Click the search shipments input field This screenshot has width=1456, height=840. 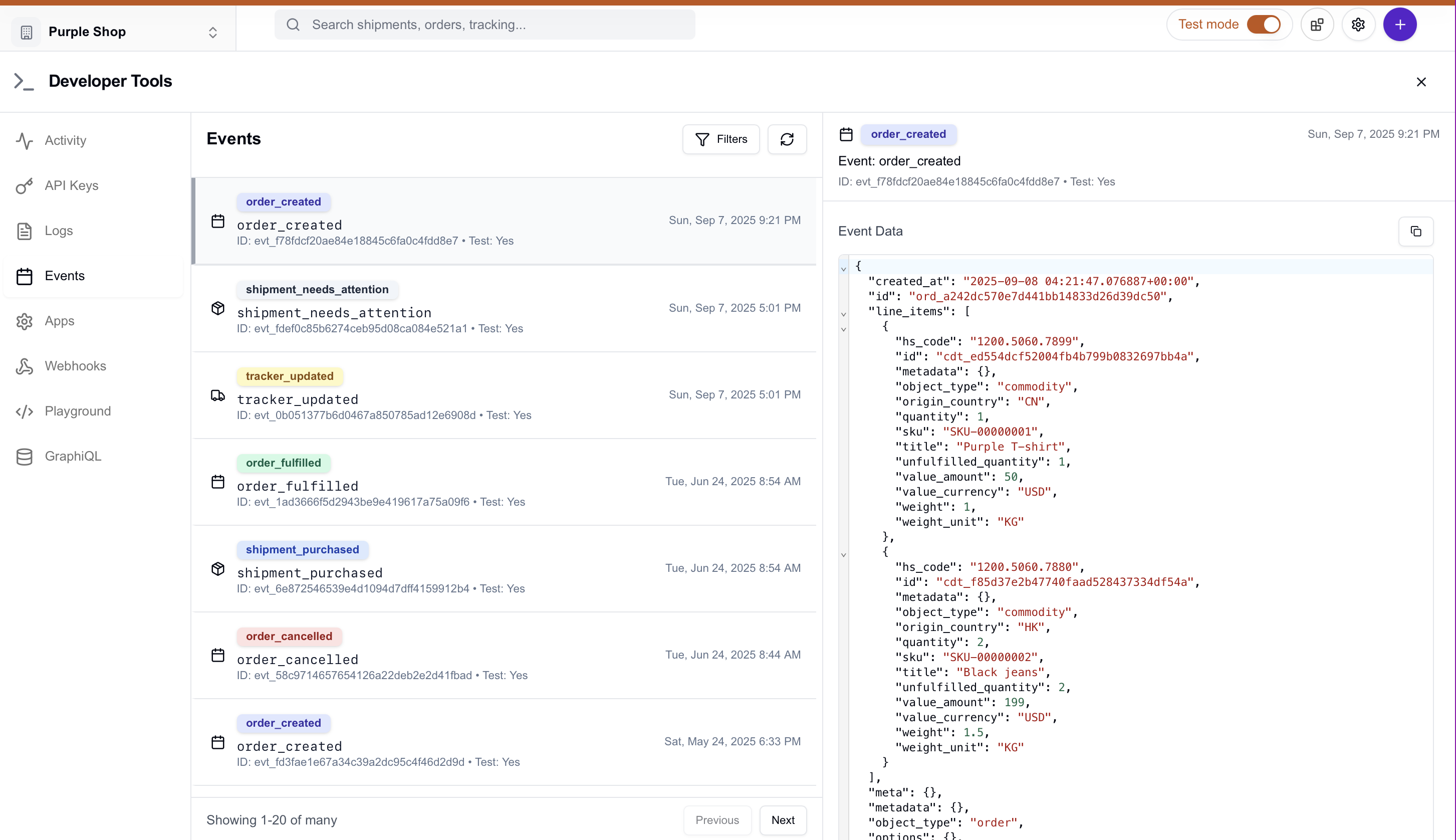pyautogui.click(x=484, y=24)
